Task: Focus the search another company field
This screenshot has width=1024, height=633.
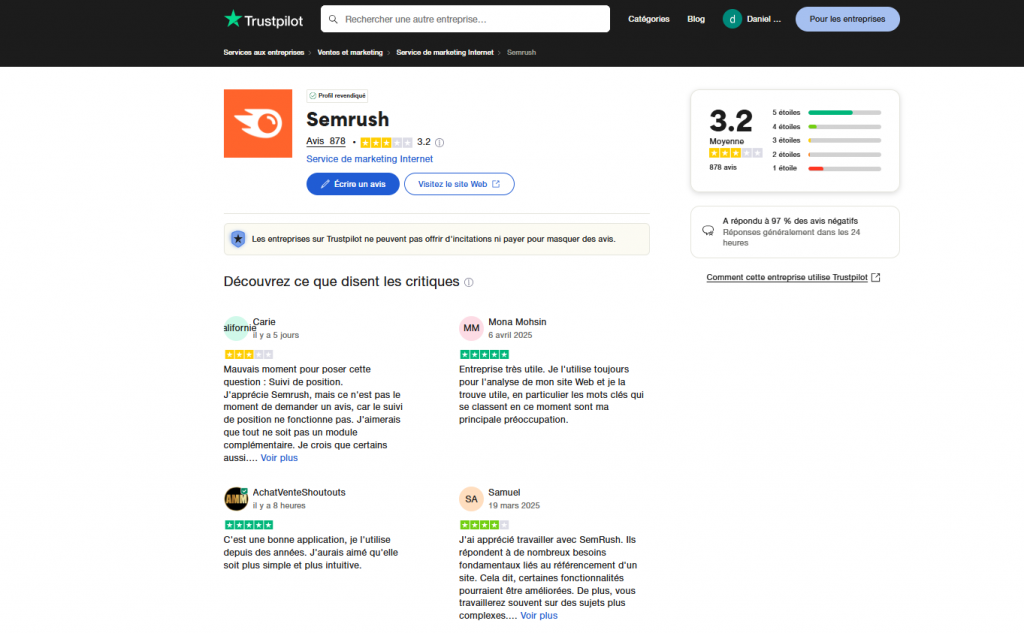Action: pyautogui.click(x=465, y=19)
